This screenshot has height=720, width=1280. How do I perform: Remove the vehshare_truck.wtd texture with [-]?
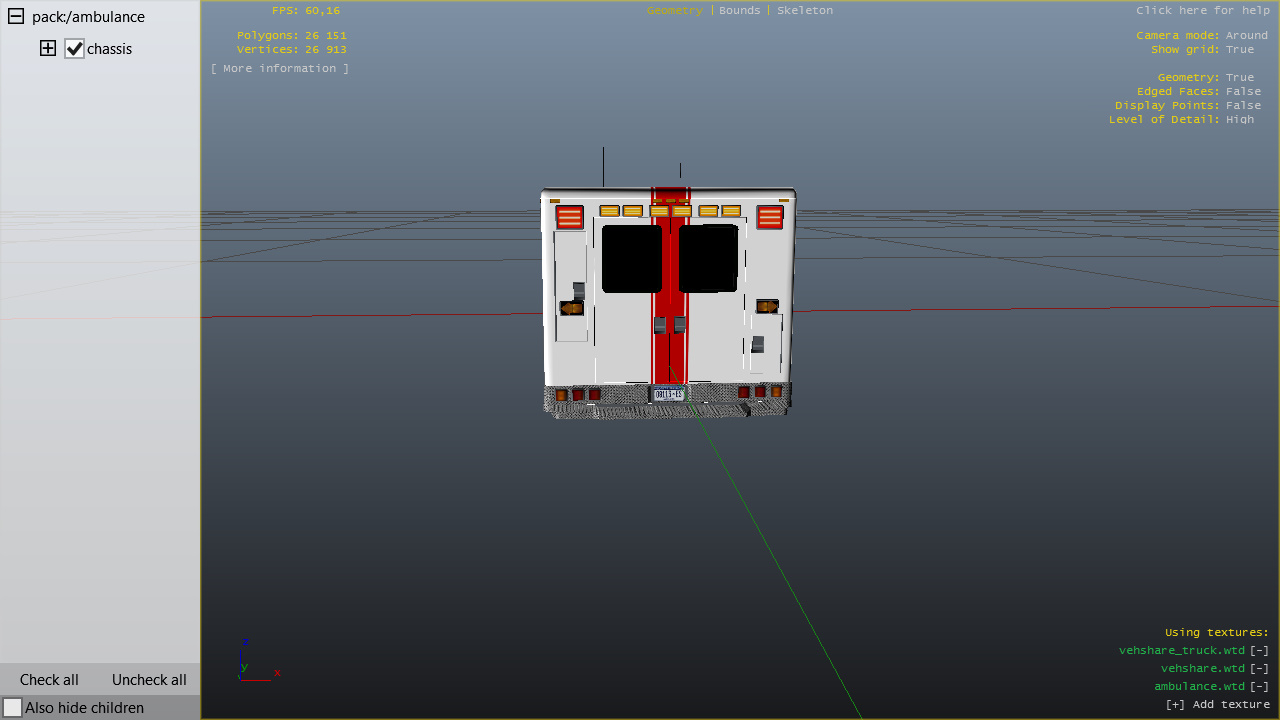1259,651
